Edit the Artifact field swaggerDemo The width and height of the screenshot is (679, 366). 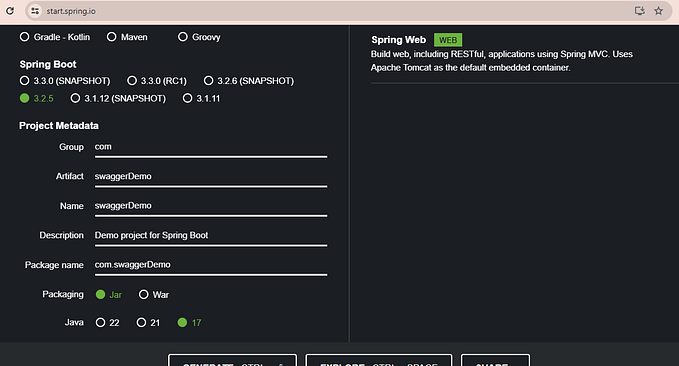211,177
